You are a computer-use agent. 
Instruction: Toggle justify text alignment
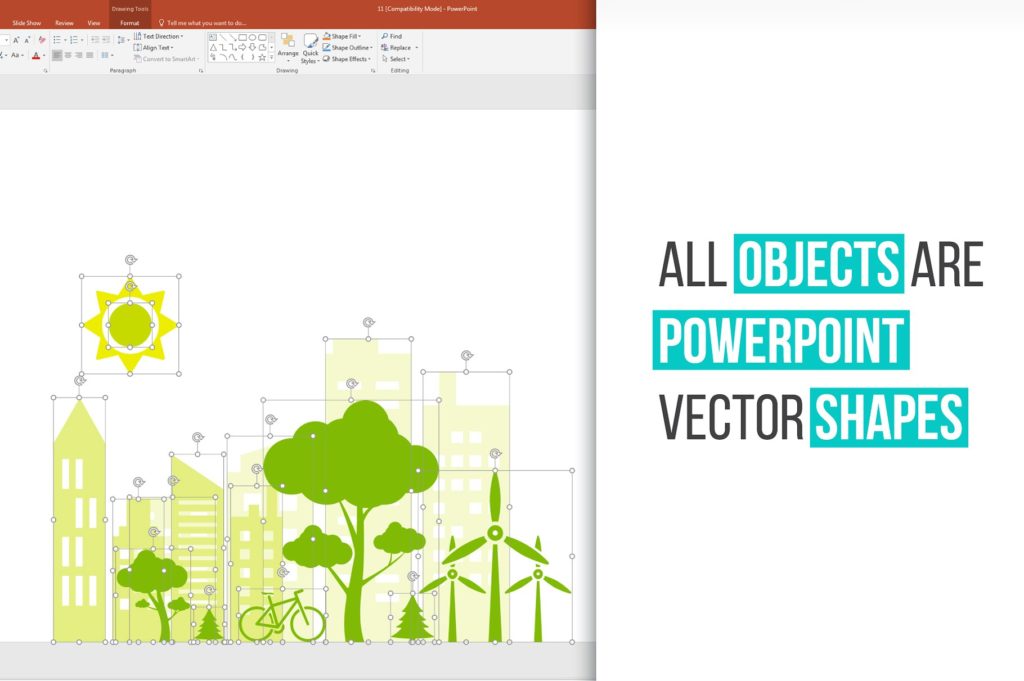pyautogui.click(x=90, y=56)
